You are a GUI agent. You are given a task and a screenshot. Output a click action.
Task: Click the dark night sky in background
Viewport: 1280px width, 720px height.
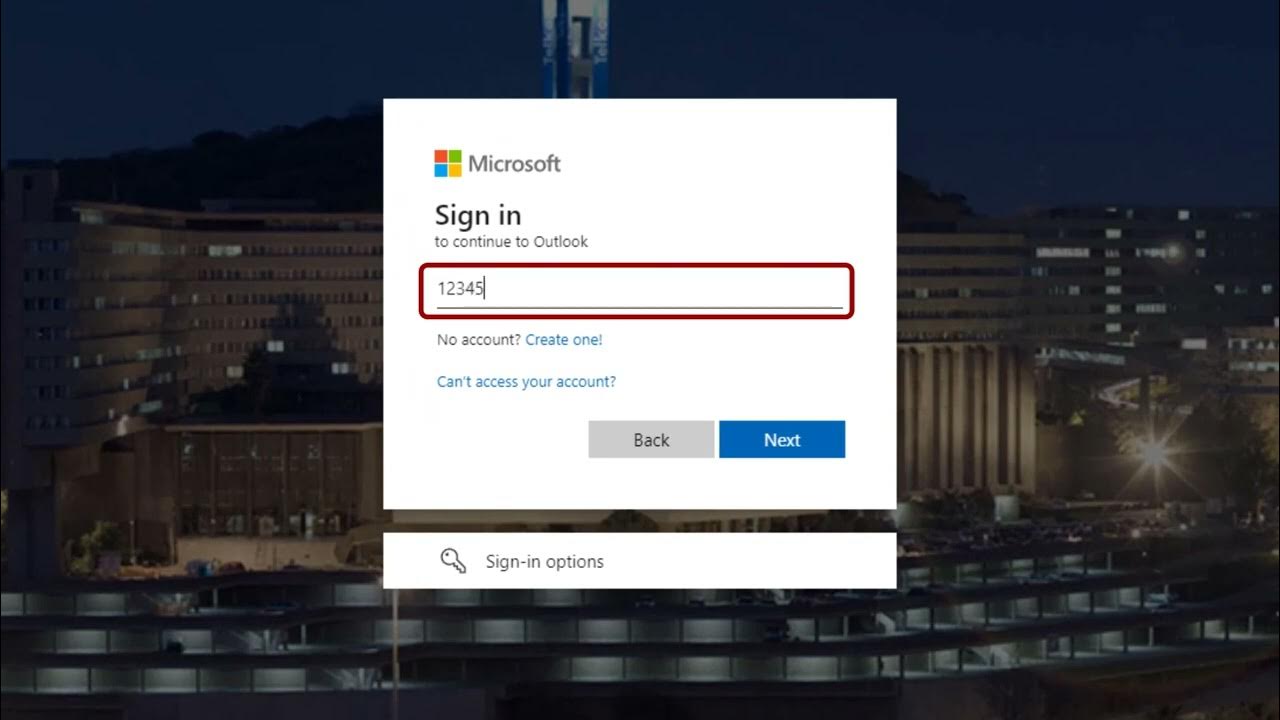(x=1050, y=80)
